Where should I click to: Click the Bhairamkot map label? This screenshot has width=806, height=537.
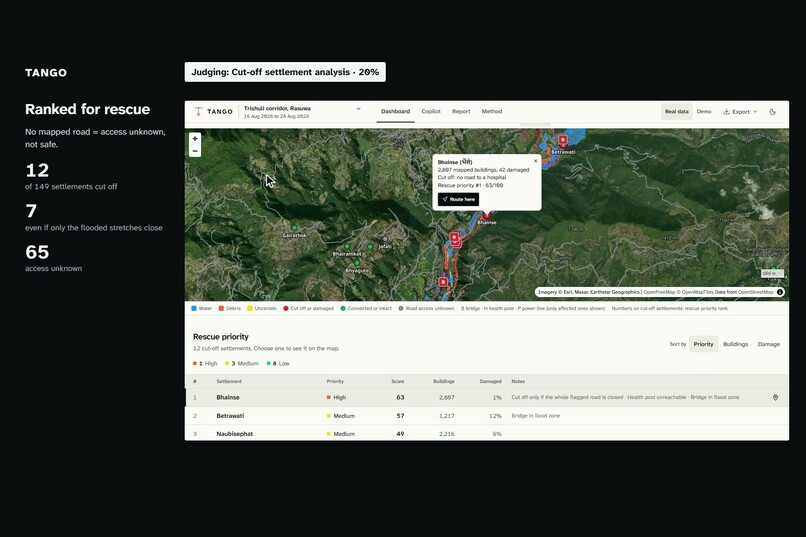[x=346, y=254]
